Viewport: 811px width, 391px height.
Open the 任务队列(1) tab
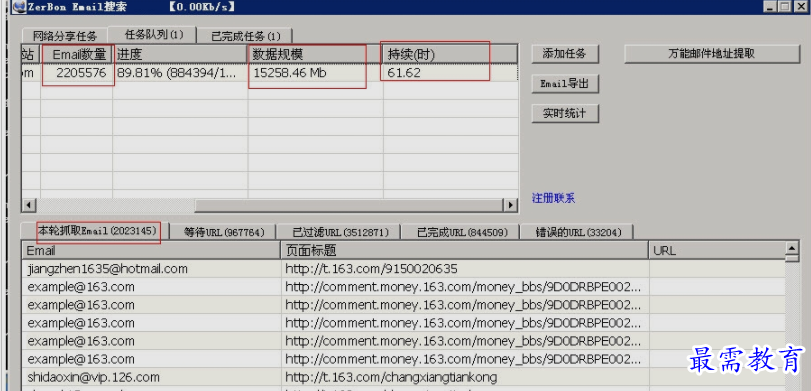153,35
